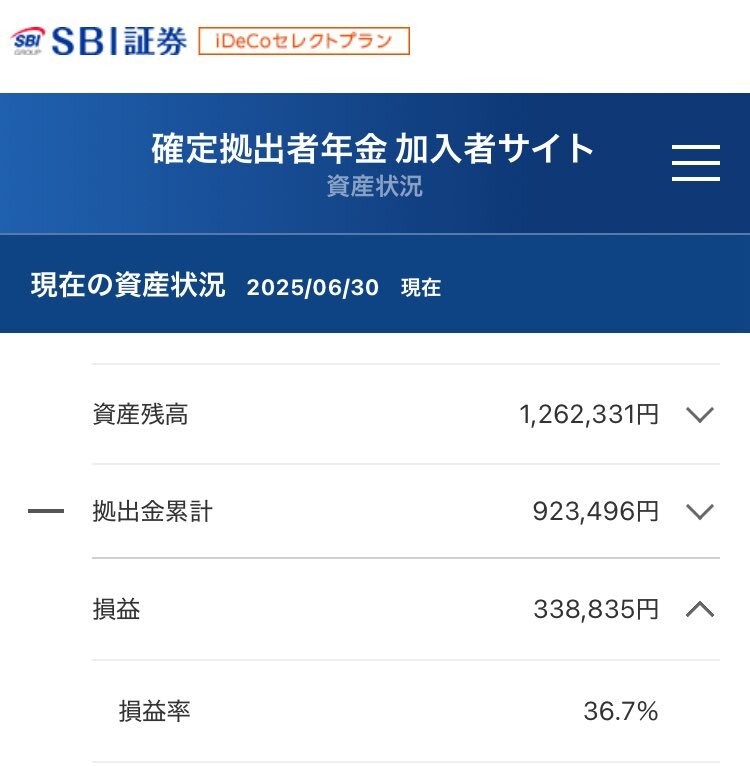This screenshot has width=750, height=766.
Task: Click the SBI証券 brand text logo
Action: (x=119, y=41)
